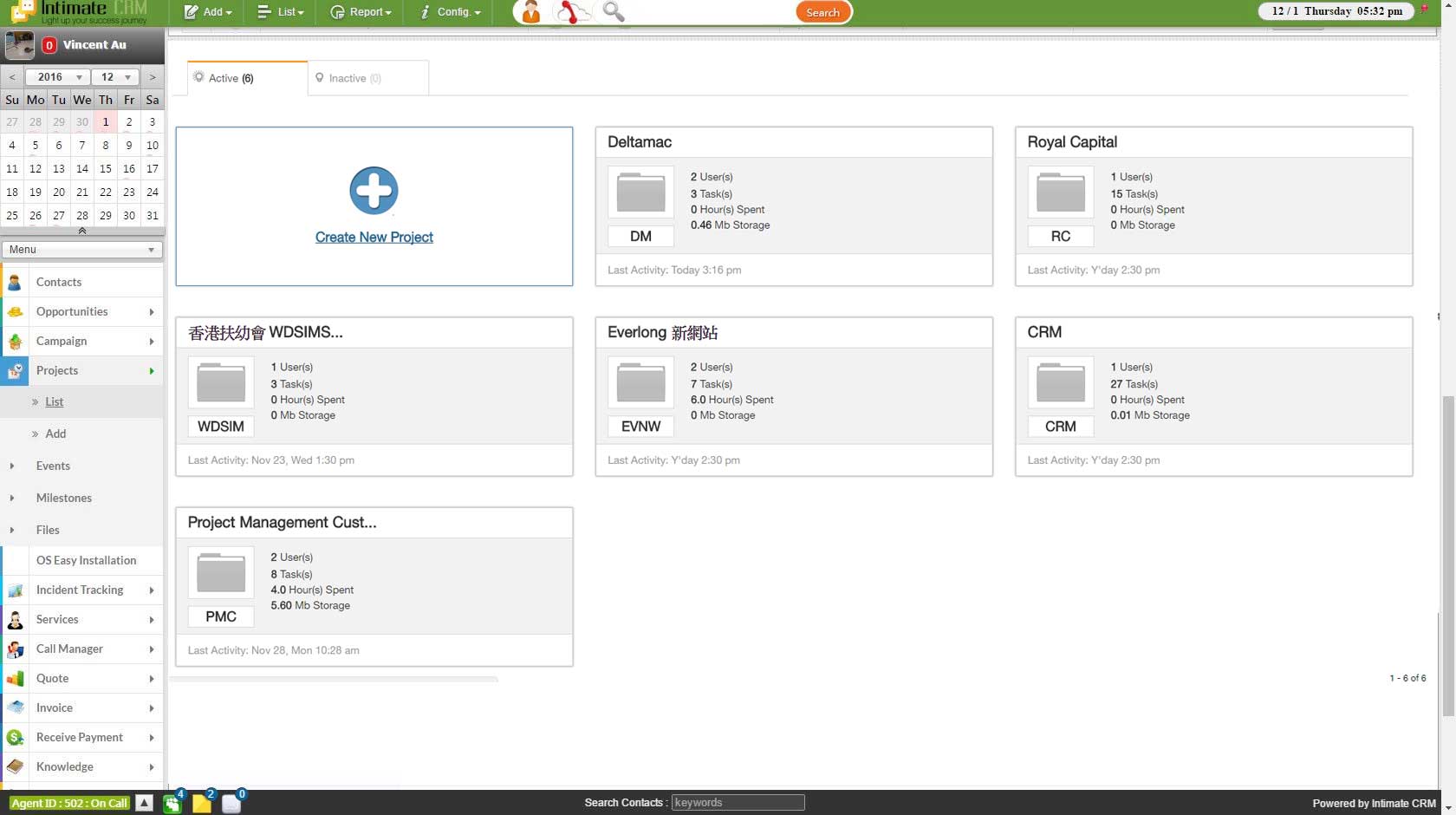Open the List dropdown menu
Image resolution: width=1456 pixels, height=815 pixels.
281,12
